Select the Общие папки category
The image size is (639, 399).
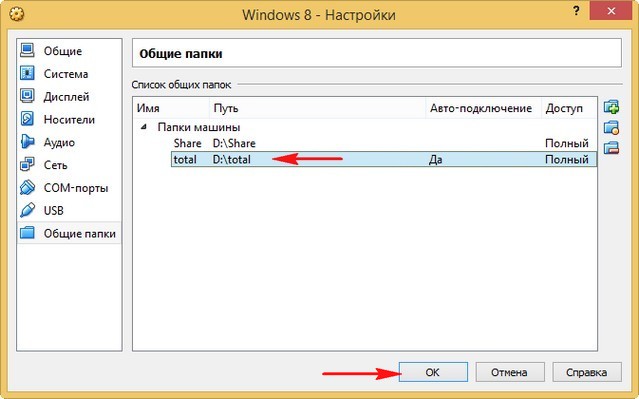tap(69, 233)
